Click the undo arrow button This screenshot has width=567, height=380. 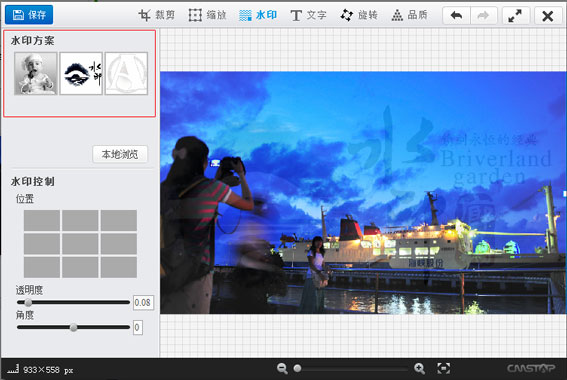click(456, 16)
